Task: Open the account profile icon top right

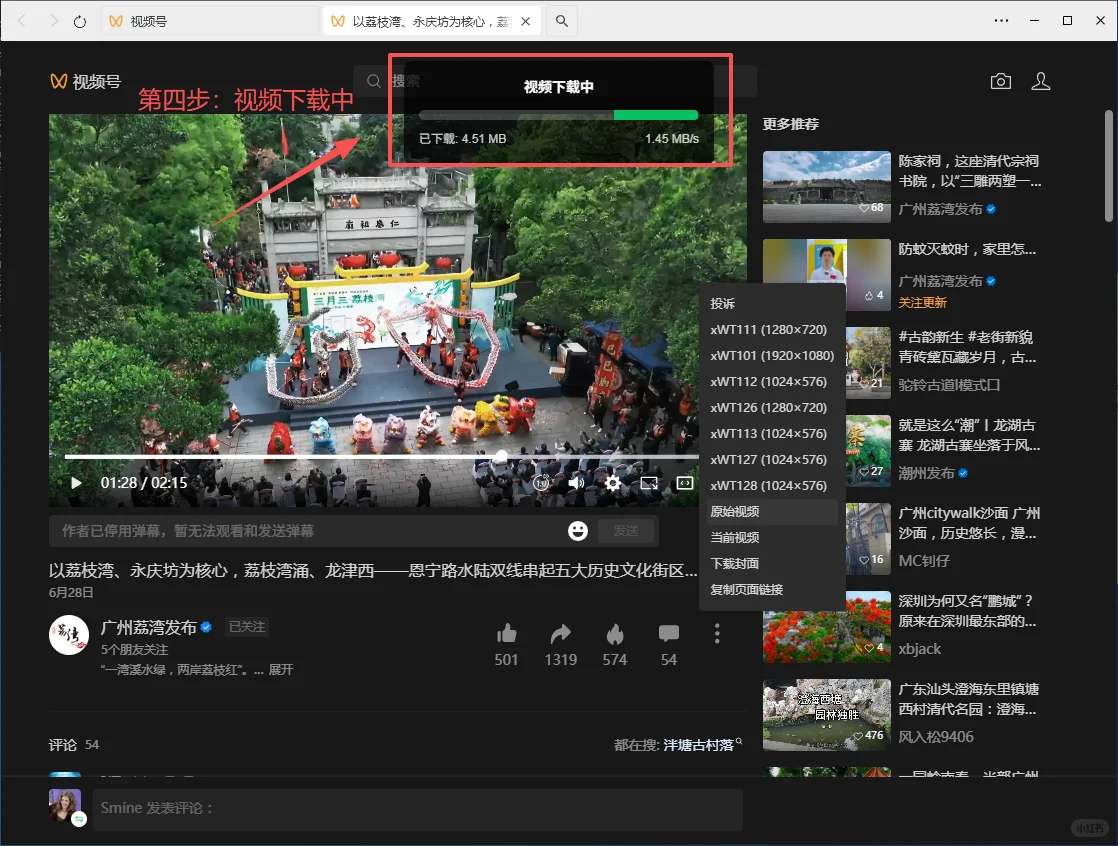Action: click(x=1041, y=81)
